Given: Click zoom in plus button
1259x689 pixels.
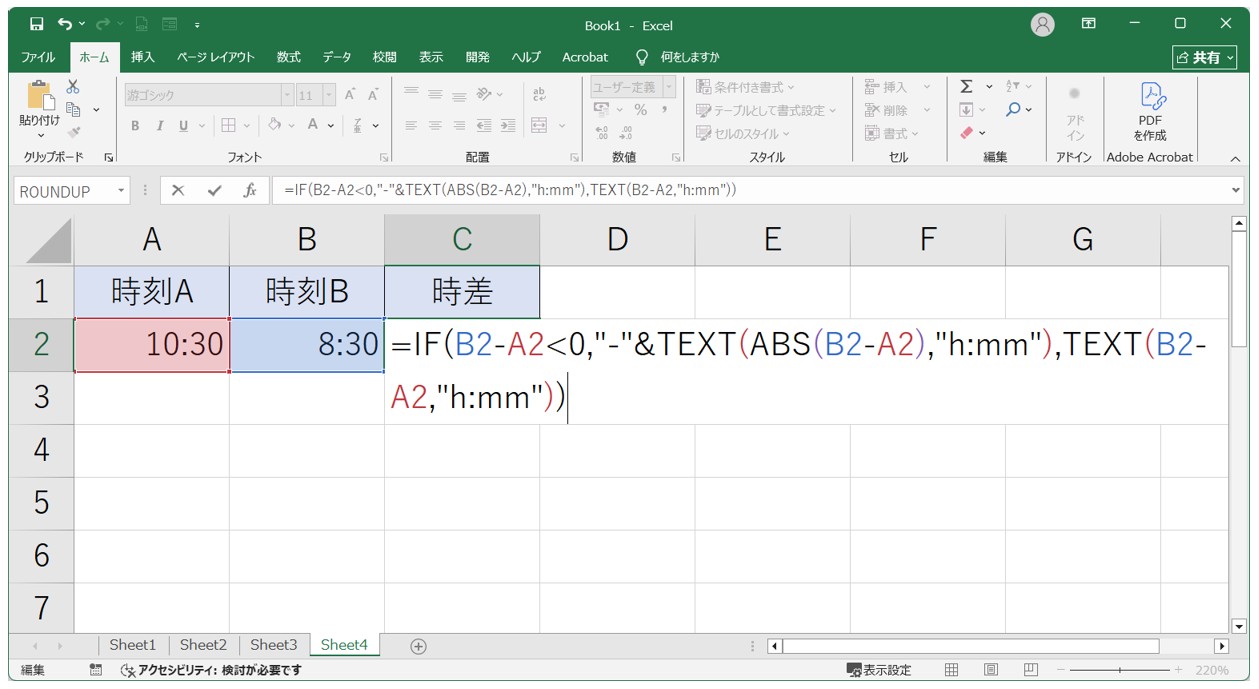Looking at the screenshot, I should click(1178, 670).
